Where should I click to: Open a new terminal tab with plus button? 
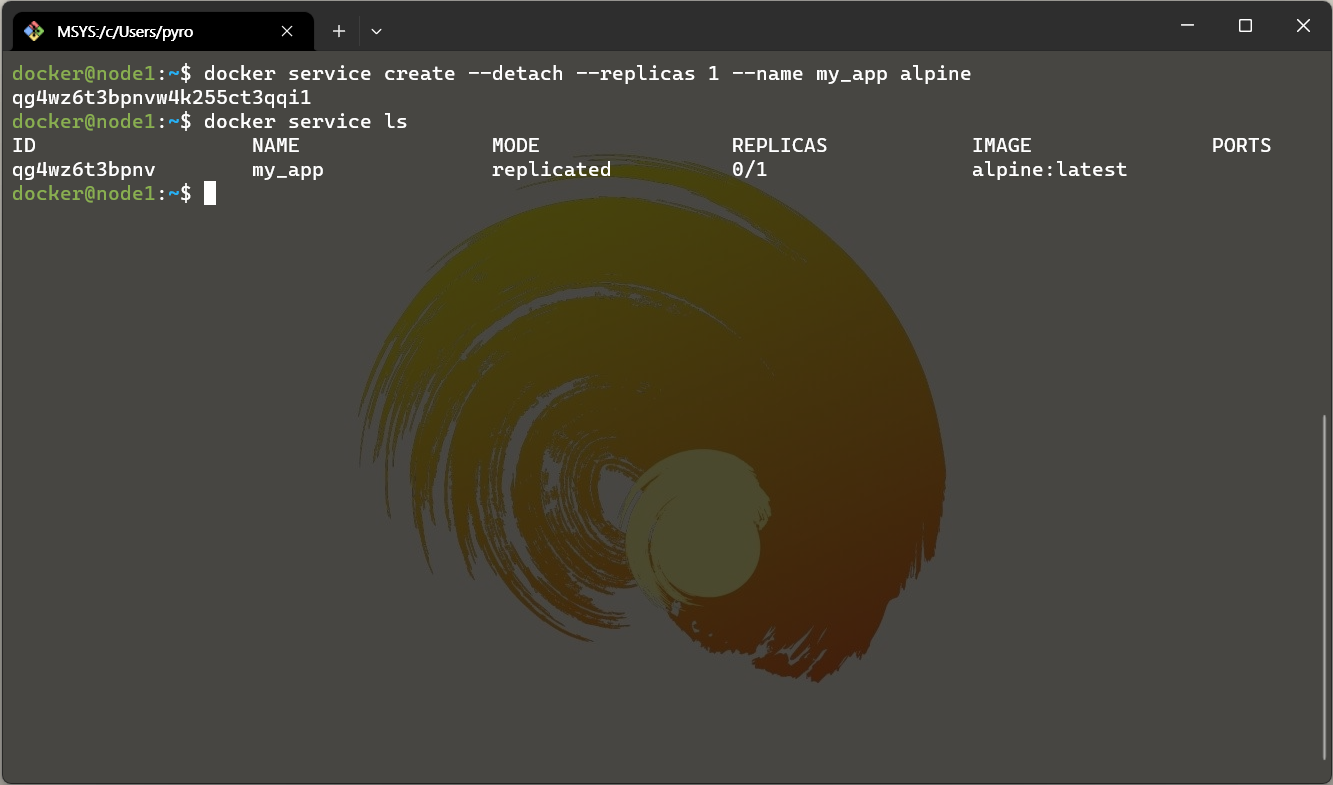339,31
